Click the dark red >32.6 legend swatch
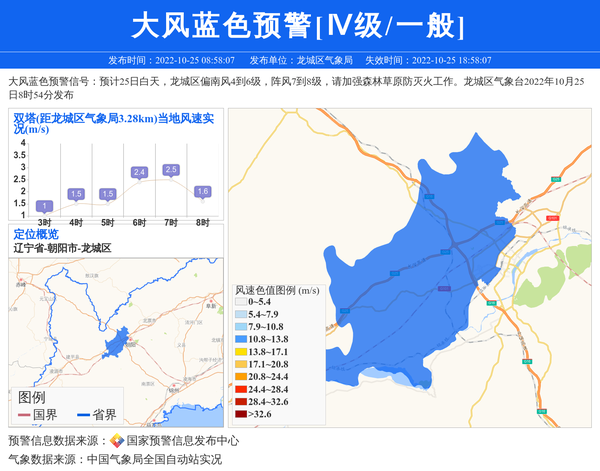The width and height of the screenshot is (600, 471). [240, 413]
